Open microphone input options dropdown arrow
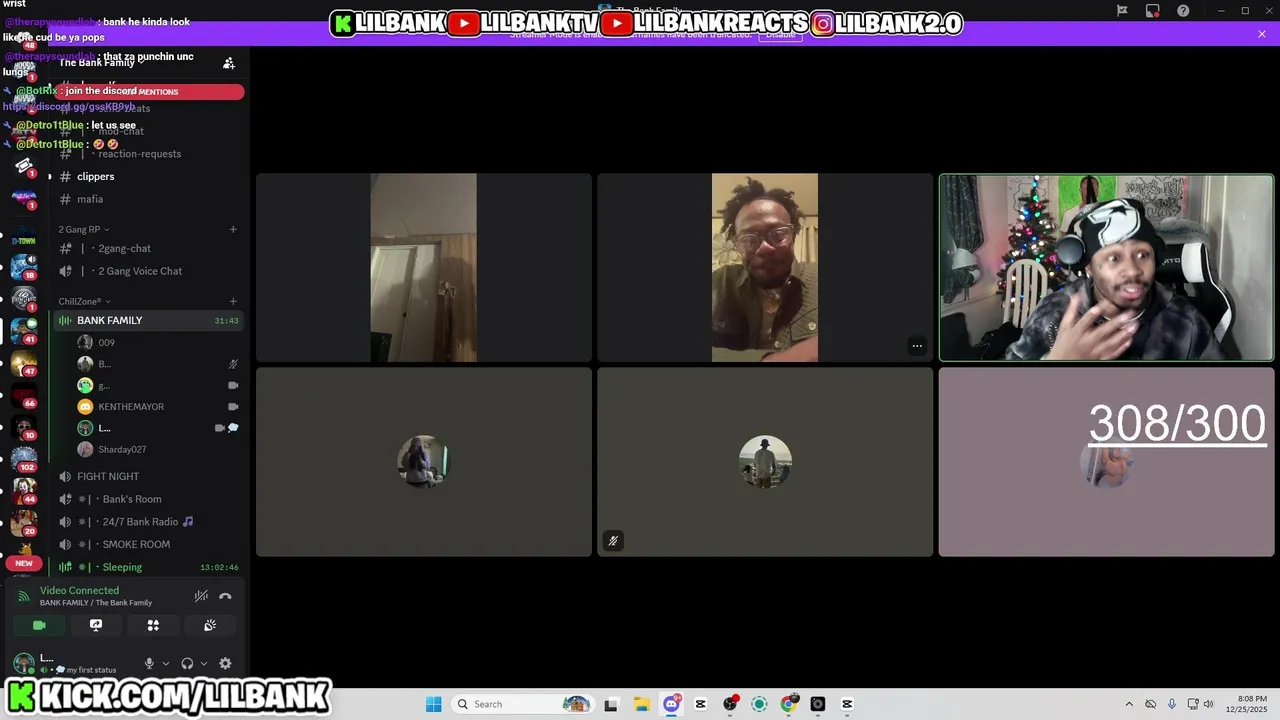 (x=166, y=663)
